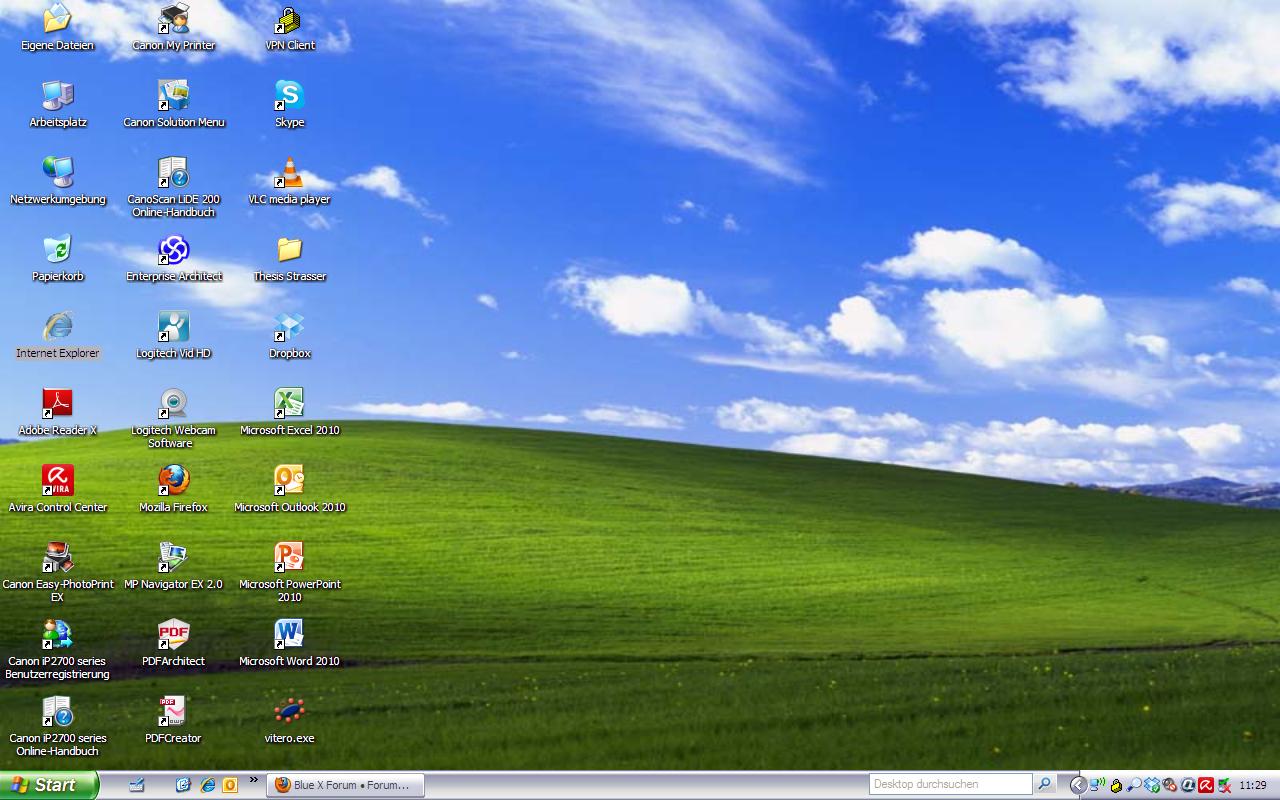Click the taskbar clock showing 11:29

point(1253,785)
